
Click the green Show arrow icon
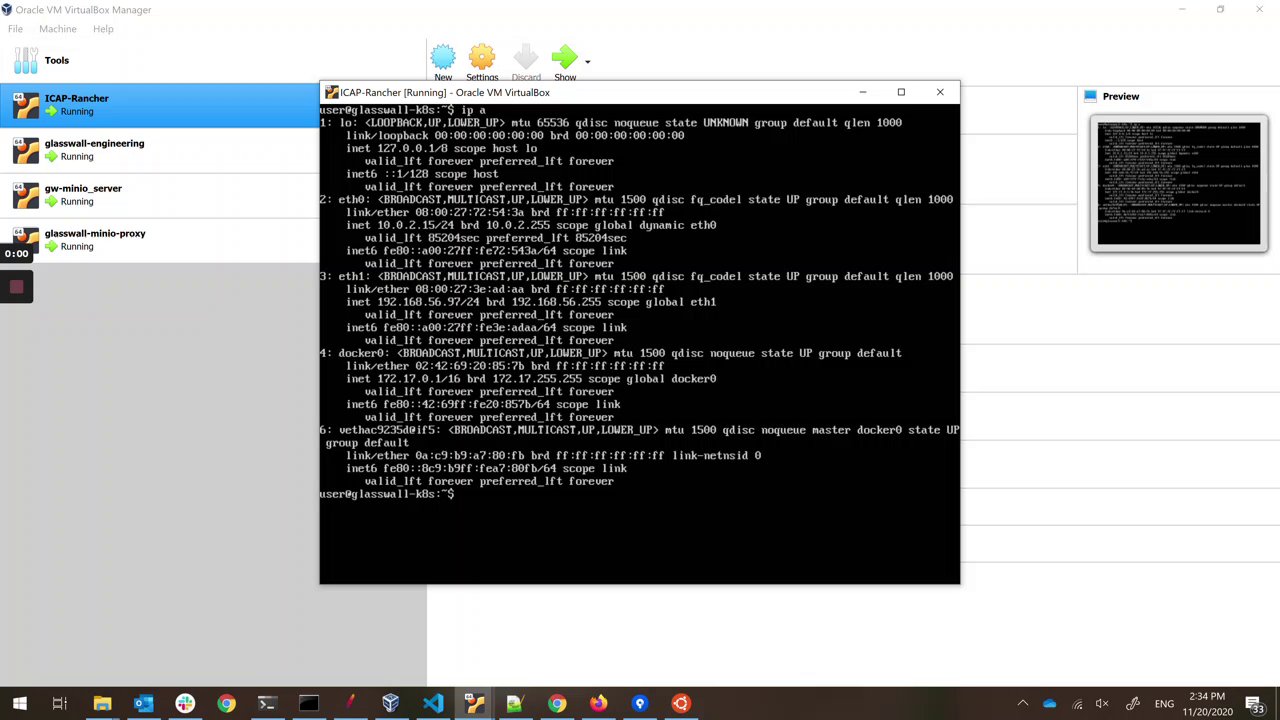564,57
